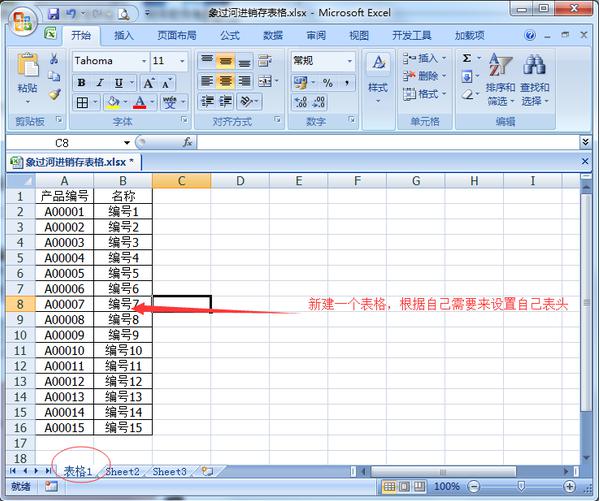Click the Merge and Center cells icon
The height and width of the screenshot is (501, 600).
[x=265, y=81]
